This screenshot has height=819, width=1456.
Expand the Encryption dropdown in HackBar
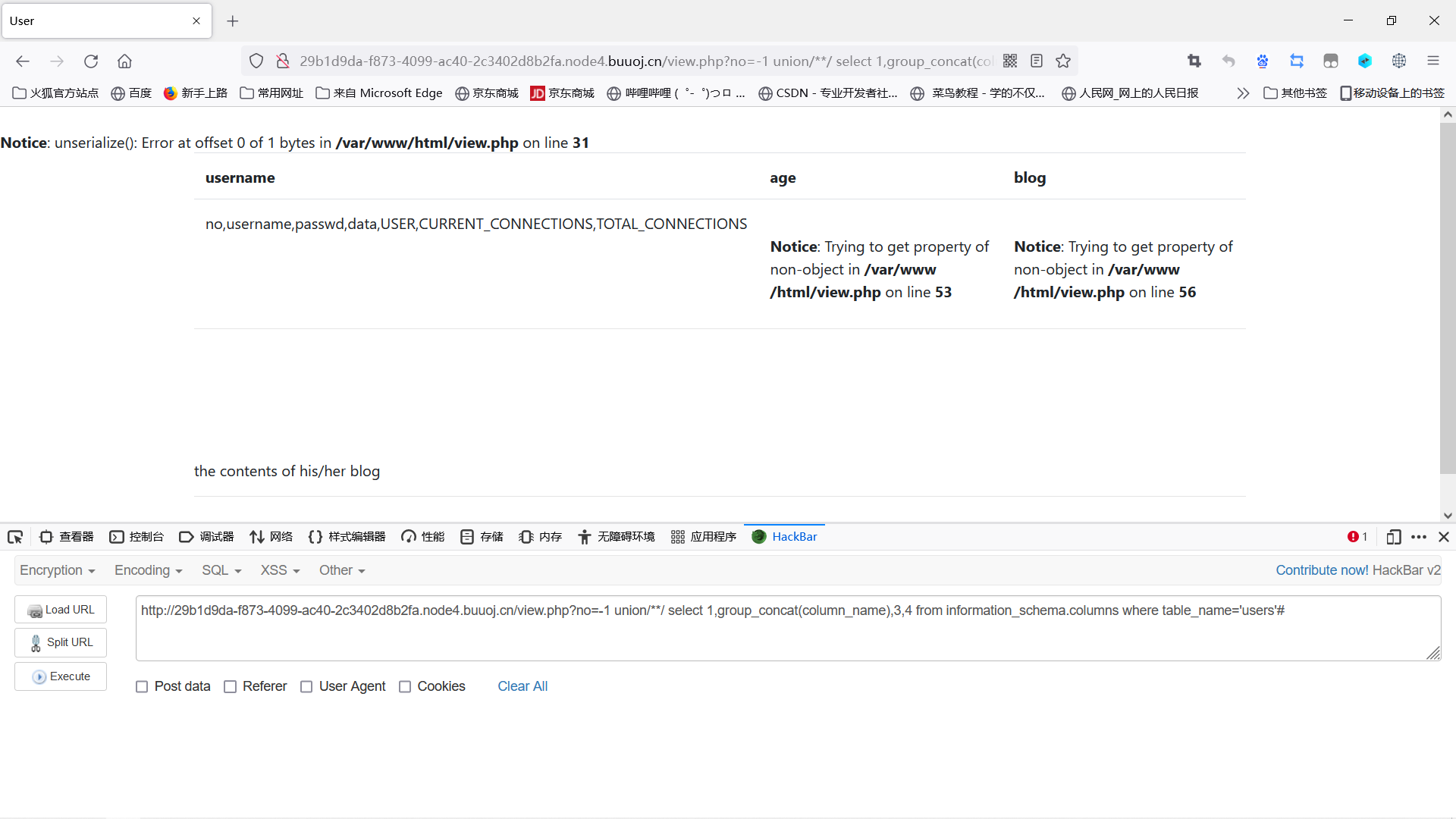(58, 570)
